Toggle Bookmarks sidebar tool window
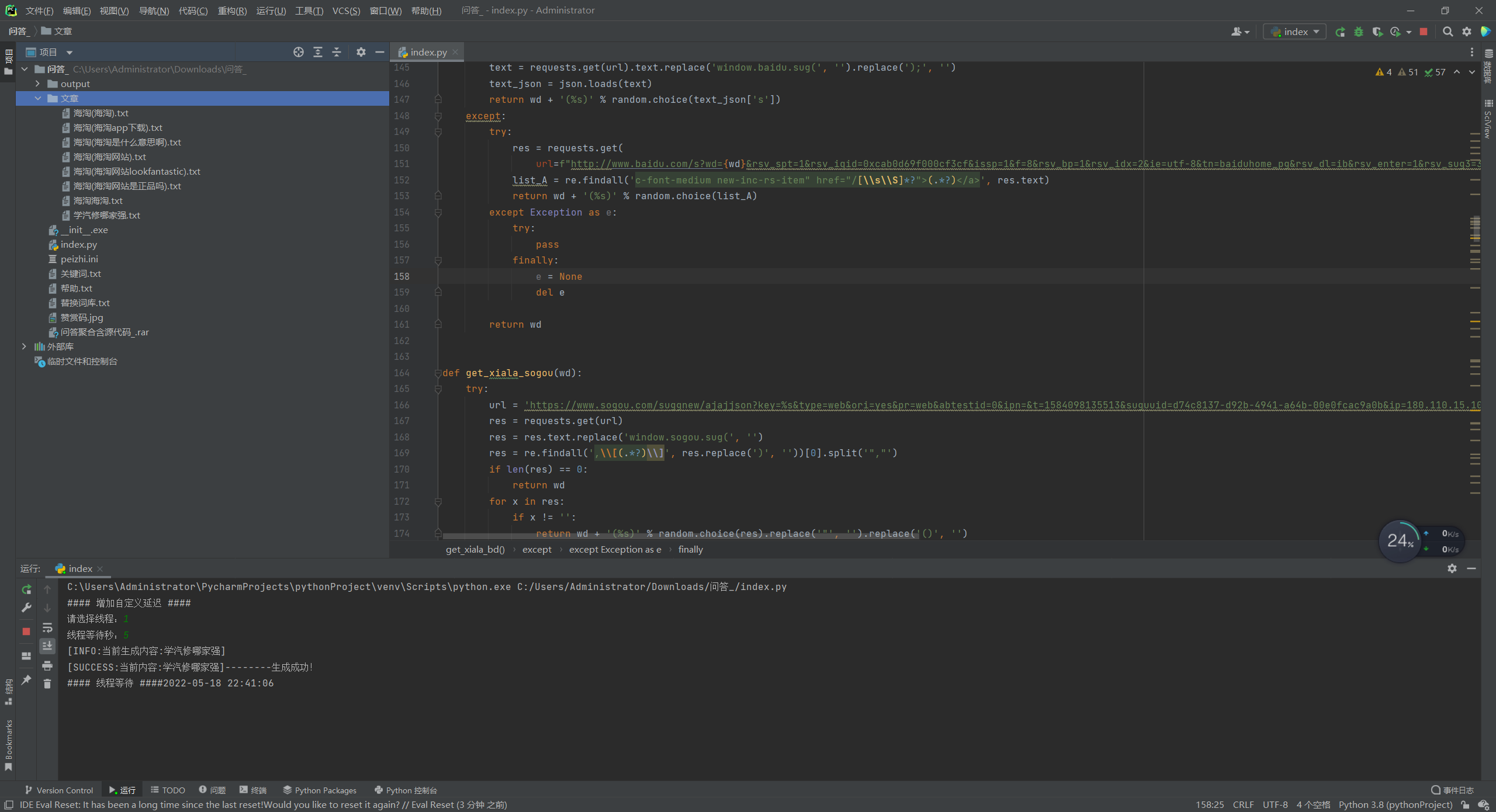This screenshot has height=812, width=1496. point(8,745)
